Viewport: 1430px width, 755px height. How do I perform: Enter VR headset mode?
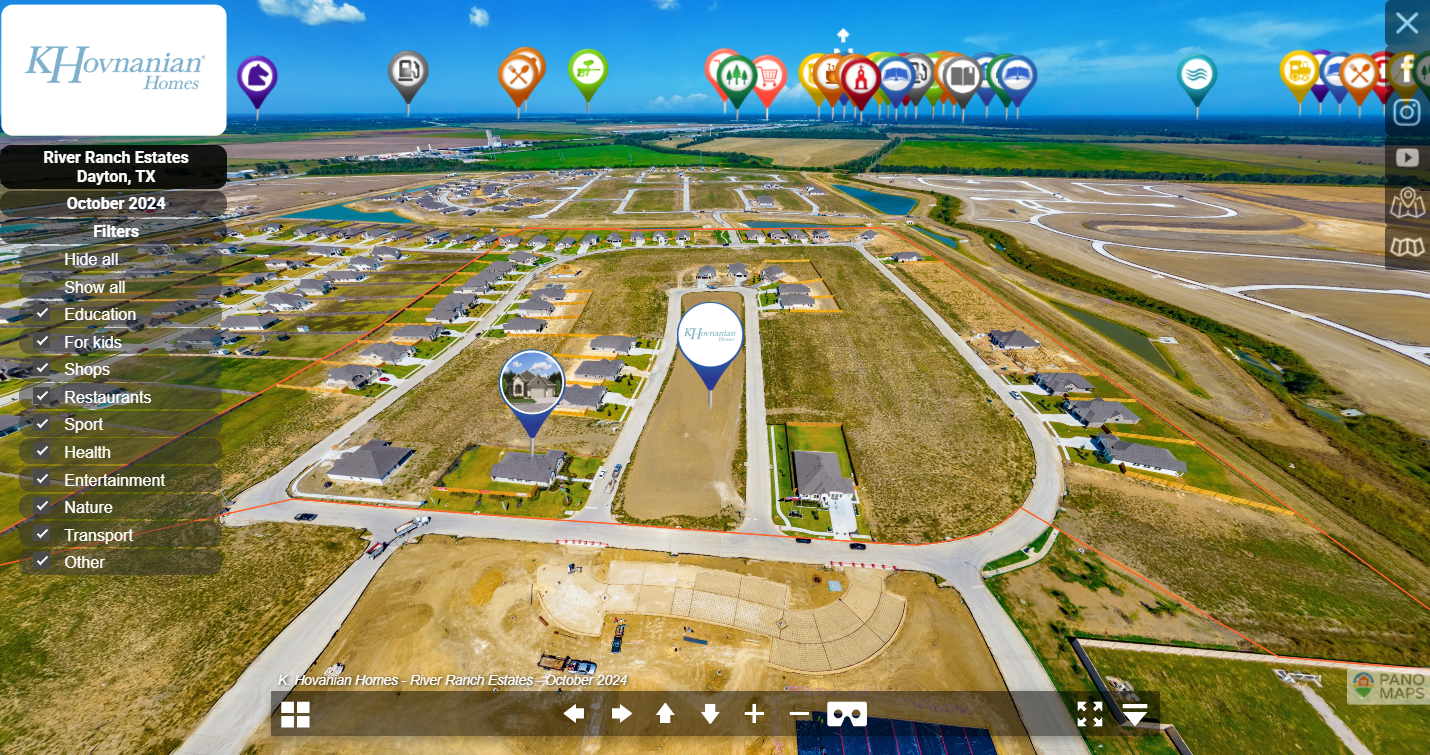click(846, 714)
